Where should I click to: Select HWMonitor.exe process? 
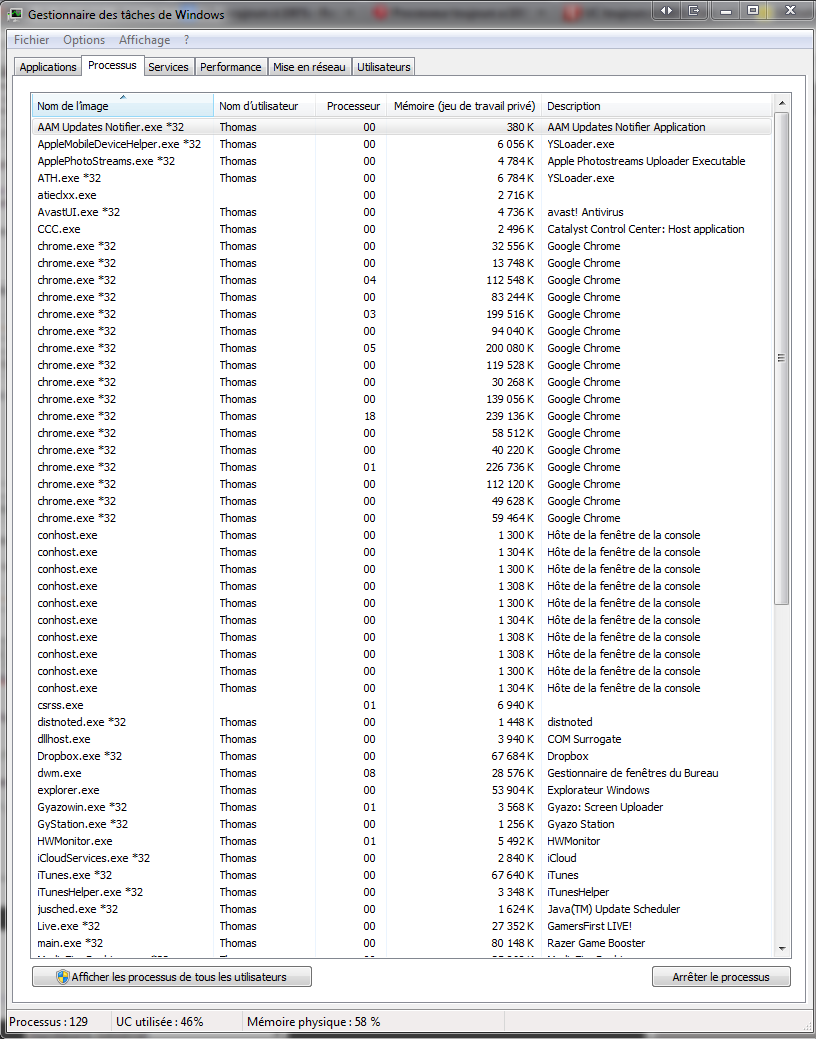pos(402,841)
